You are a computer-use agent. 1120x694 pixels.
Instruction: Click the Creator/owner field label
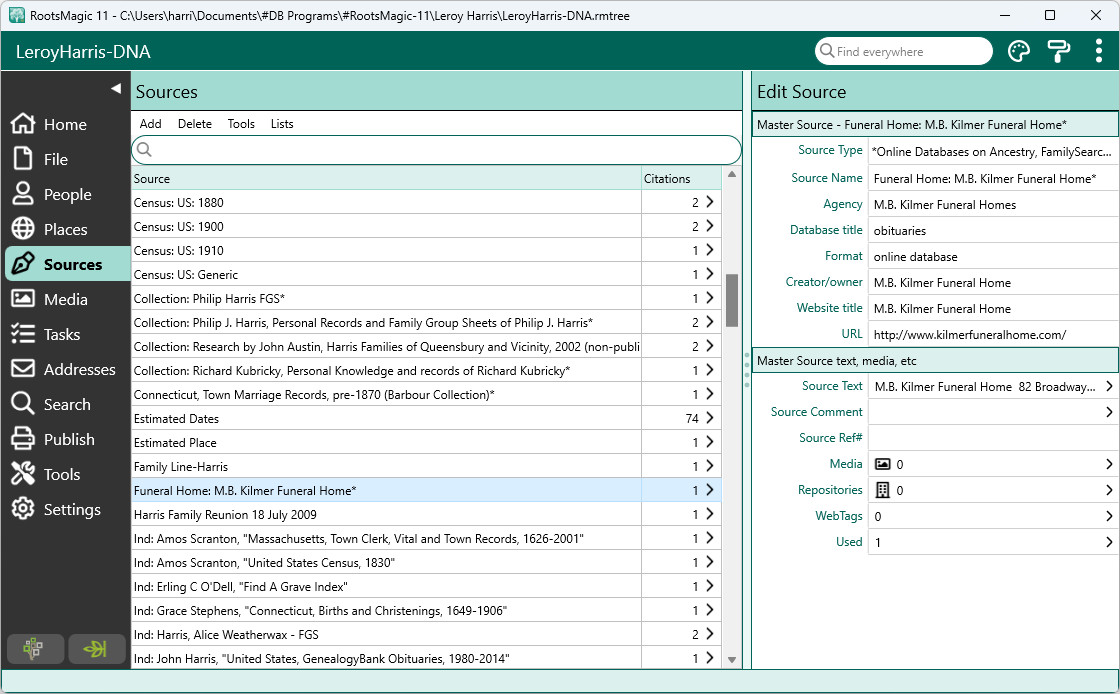point(824,282)
